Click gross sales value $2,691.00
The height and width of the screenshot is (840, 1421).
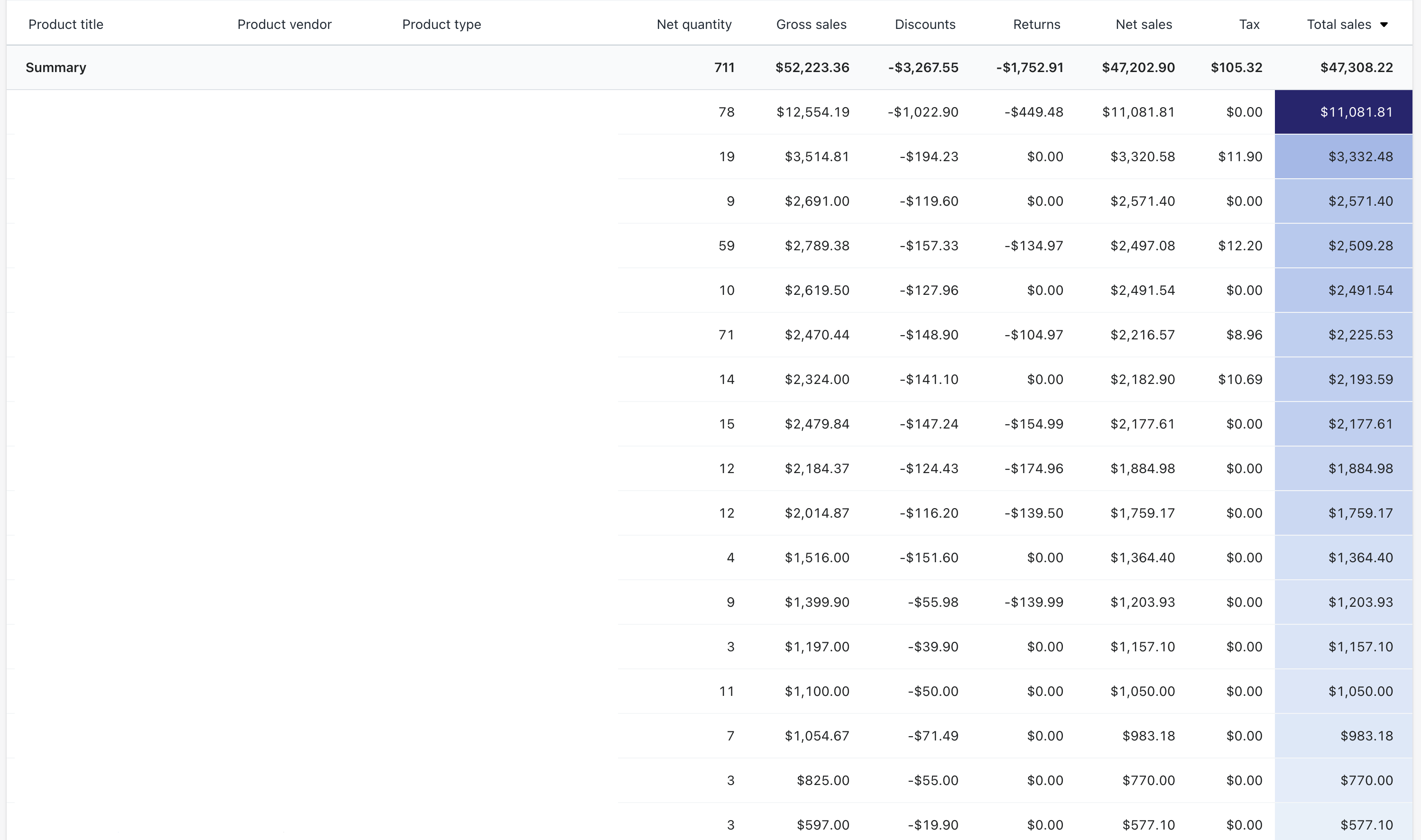817,201
